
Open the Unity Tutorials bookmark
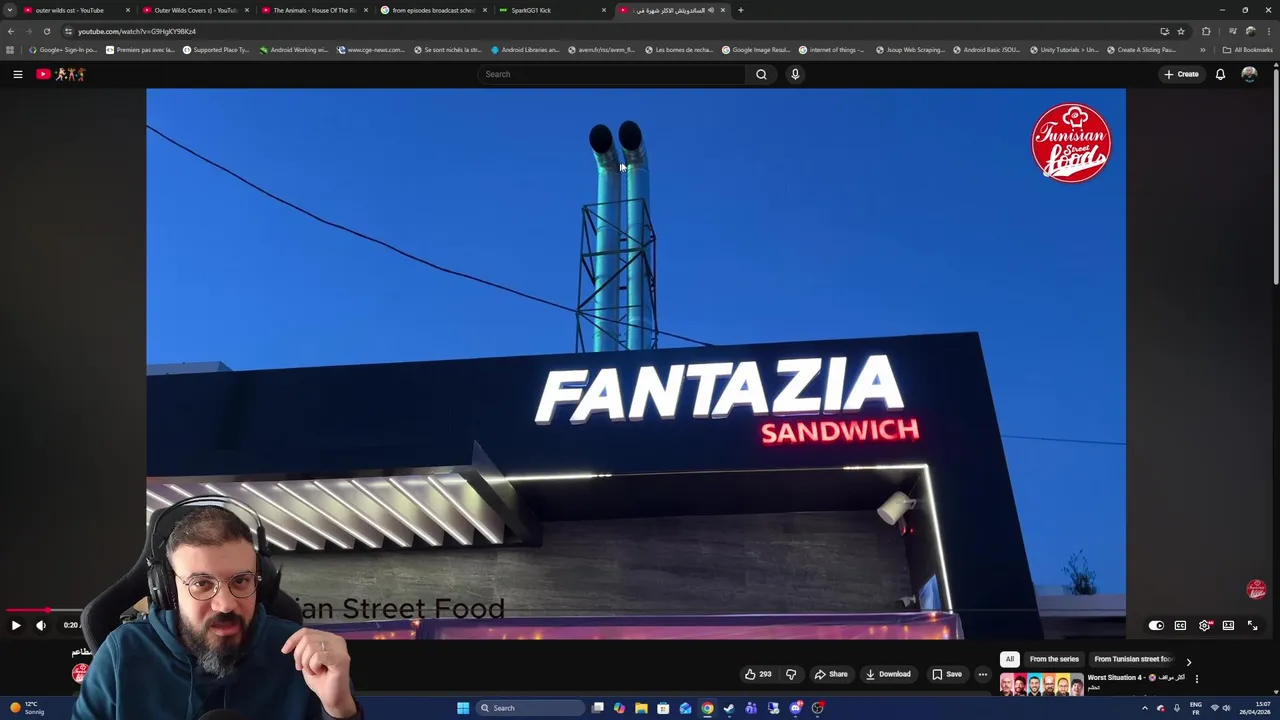1064,50
